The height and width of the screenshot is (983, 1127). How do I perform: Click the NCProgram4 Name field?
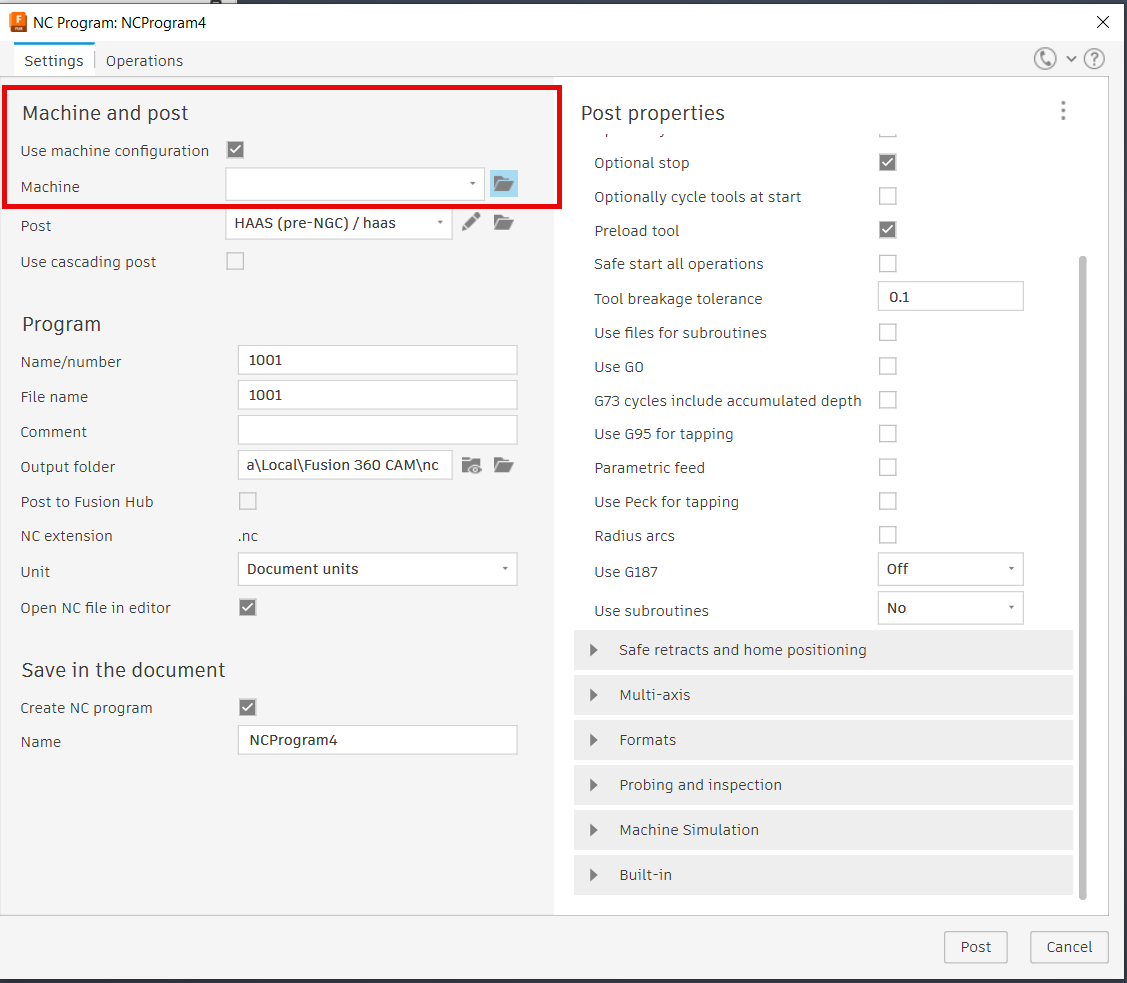tap(377, 739)
